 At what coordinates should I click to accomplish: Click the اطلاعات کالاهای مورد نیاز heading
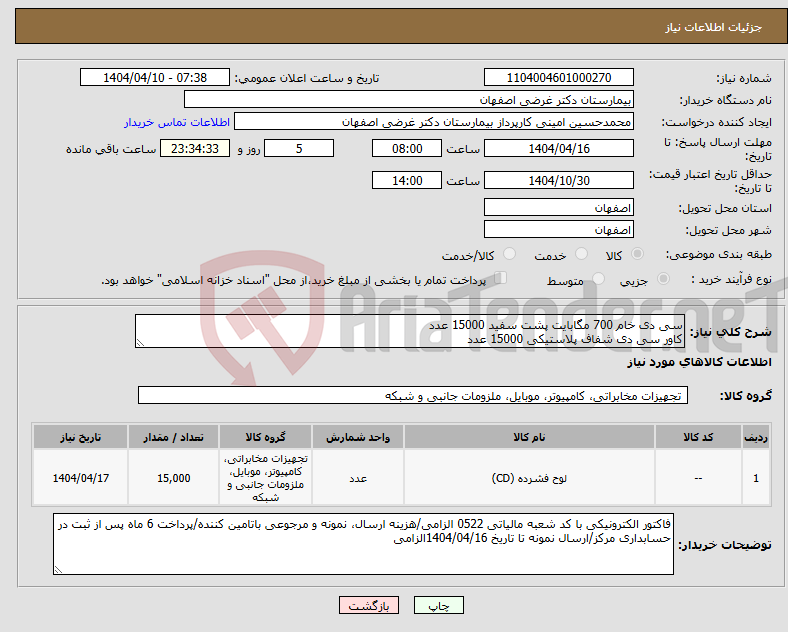699,362
